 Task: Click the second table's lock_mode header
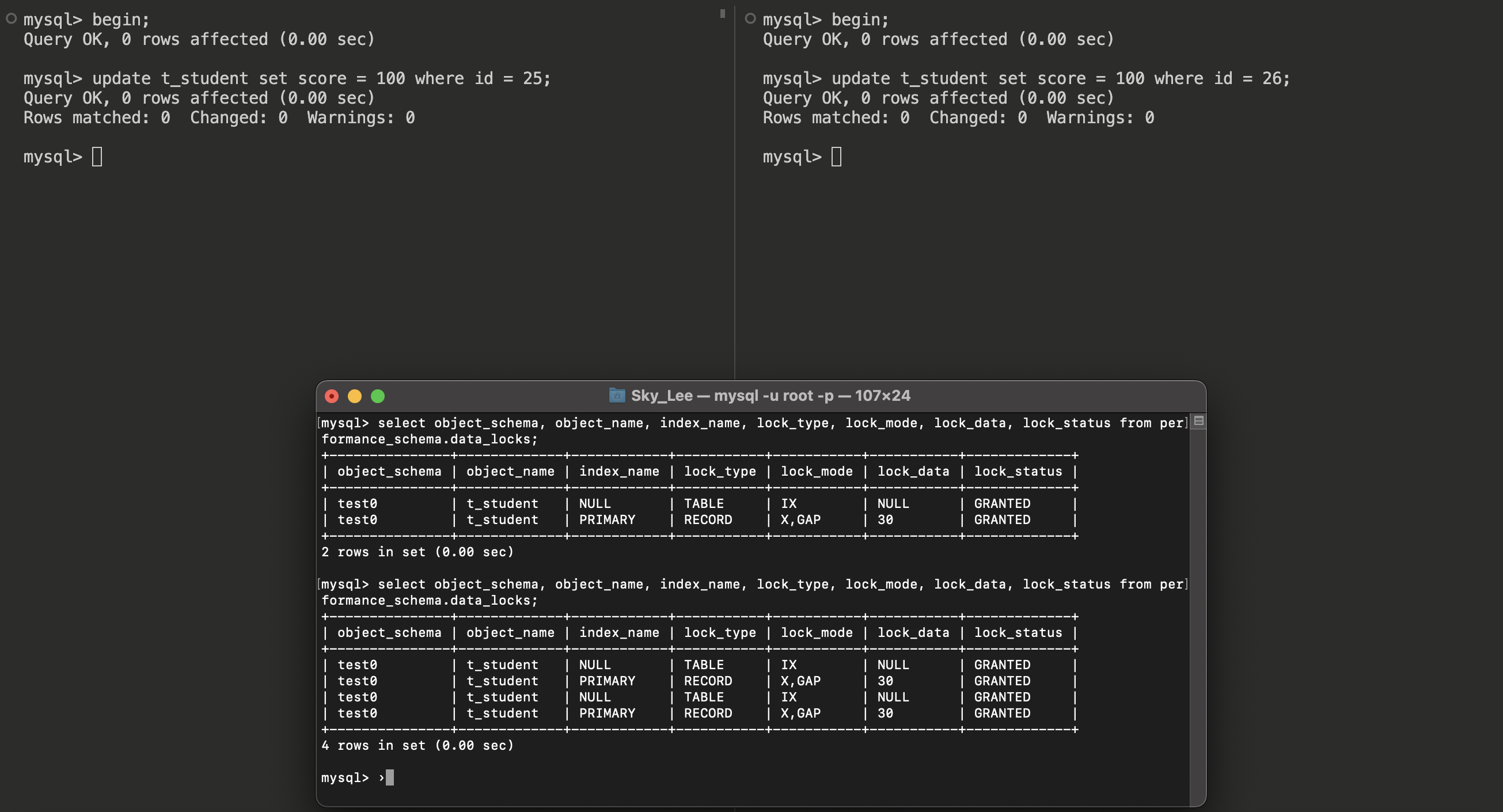click(x=816, y=633)
